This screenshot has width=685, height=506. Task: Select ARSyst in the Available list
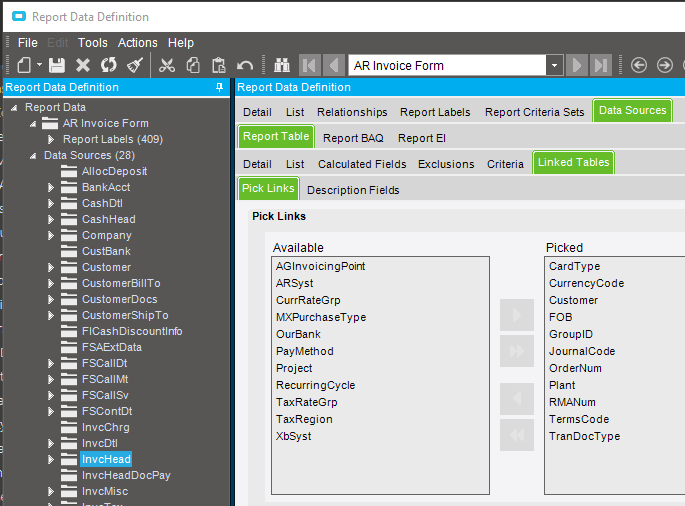[294, 283]
